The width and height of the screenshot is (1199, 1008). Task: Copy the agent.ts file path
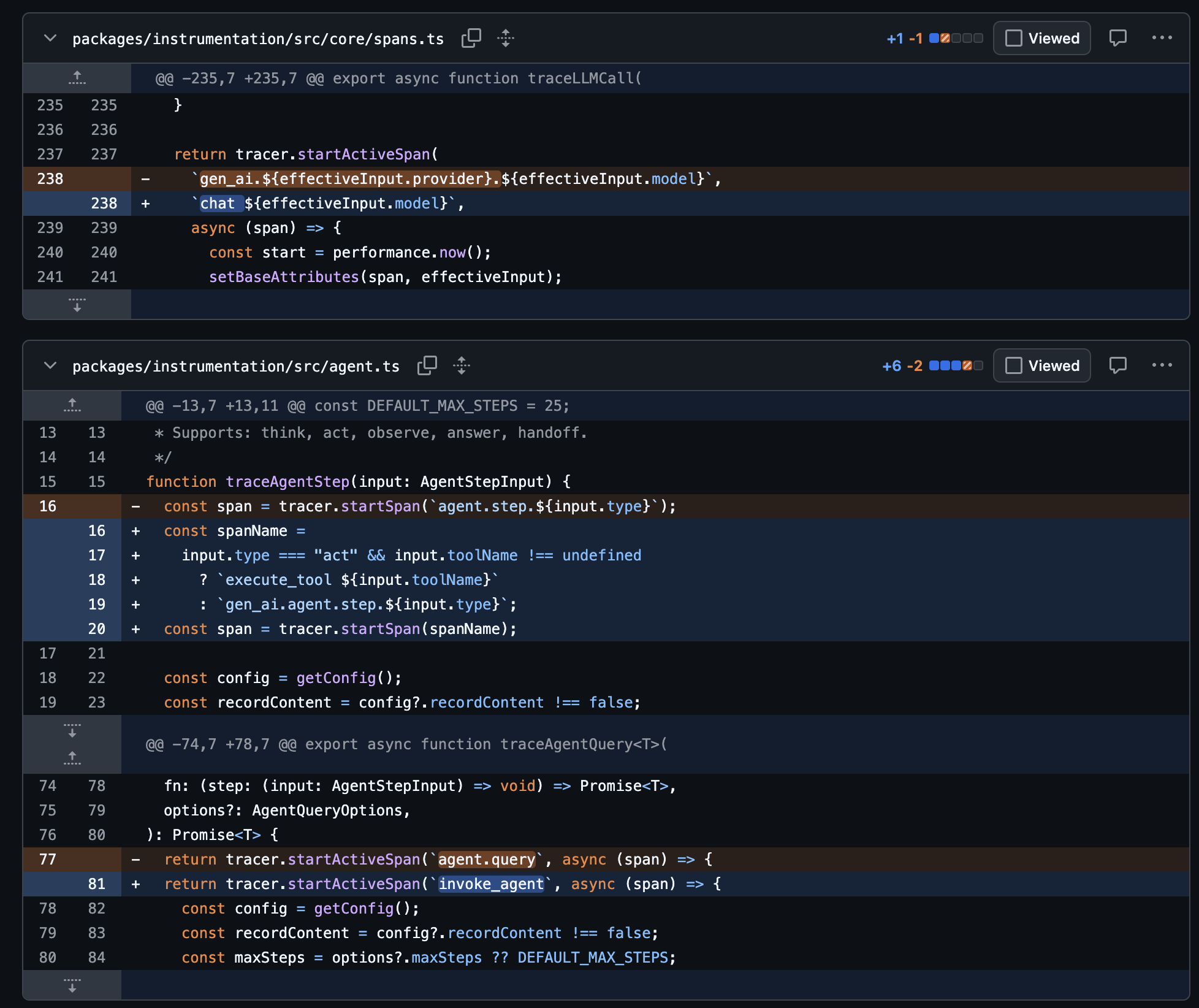(427, 365)
